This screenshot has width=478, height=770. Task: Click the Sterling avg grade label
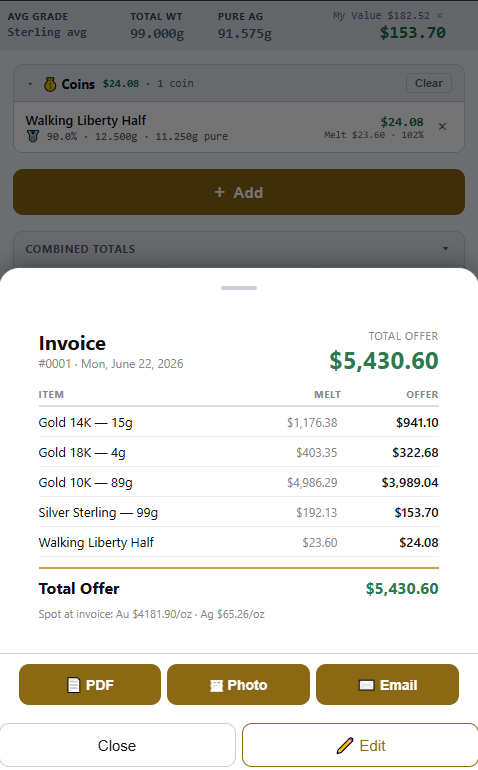point(47,32)
